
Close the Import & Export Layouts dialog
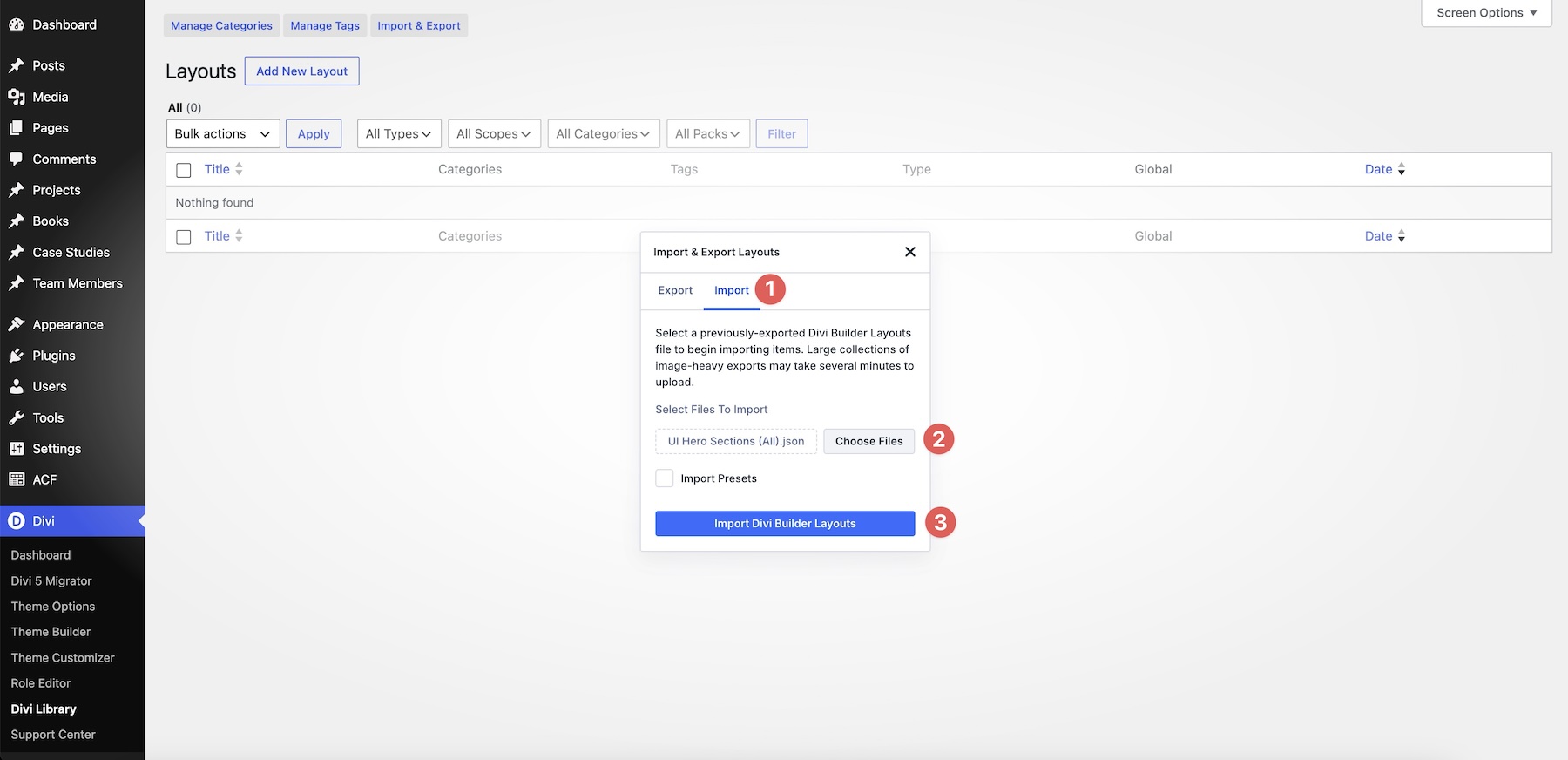(x=910, y=252)
